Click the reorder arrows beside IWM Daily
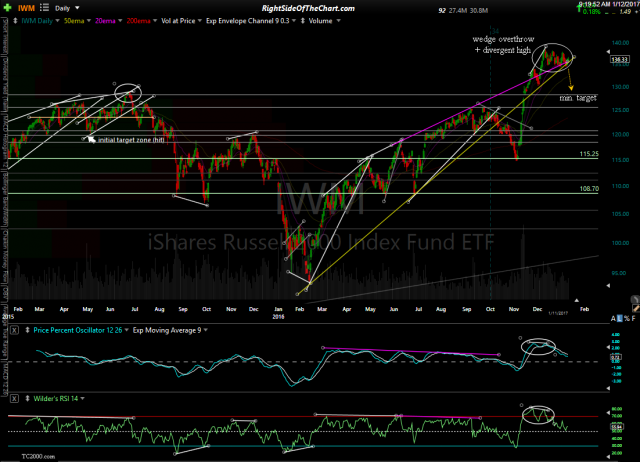640x462 pixels. pos(16,21)
